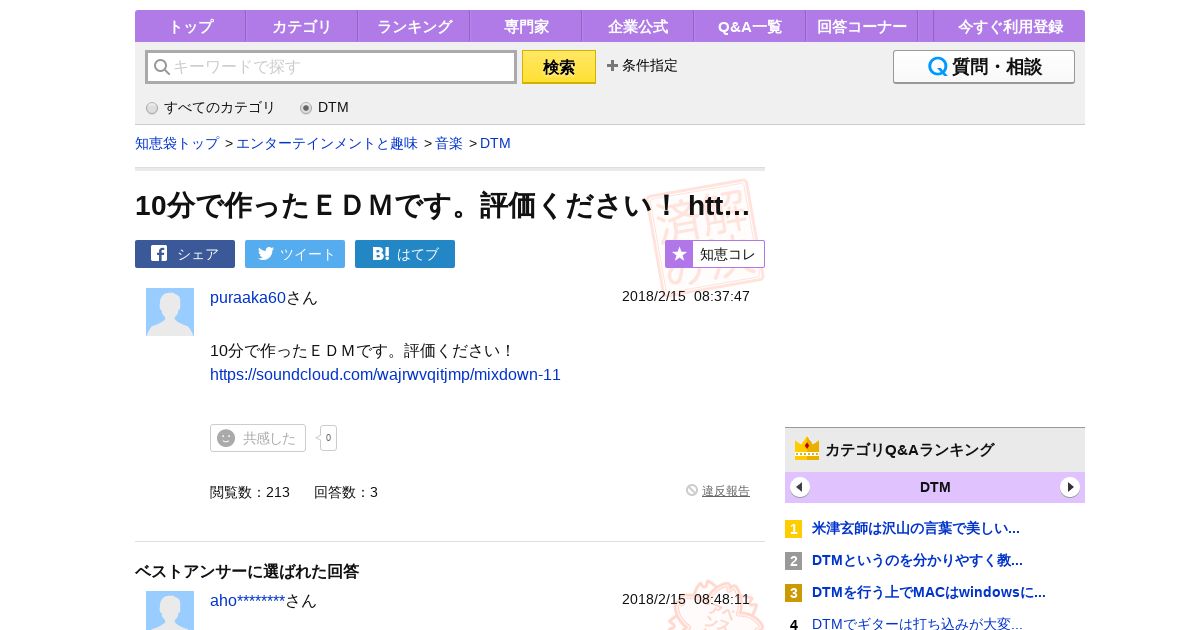This screenshot has height=630, width=1200.
Task: Open the SoundCloud mixdown-11 link
Action: point(385,375)
